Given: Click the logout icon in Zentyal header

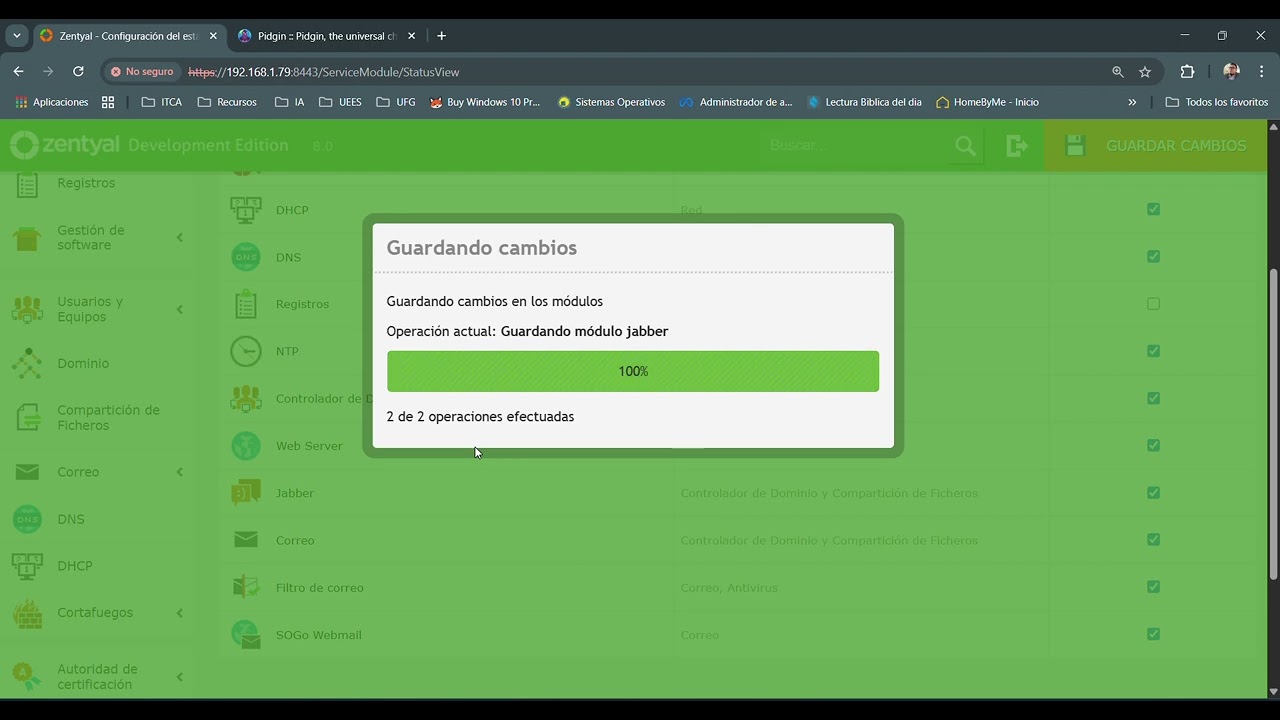Looking at the screenshot, I should pos(1017,146).
